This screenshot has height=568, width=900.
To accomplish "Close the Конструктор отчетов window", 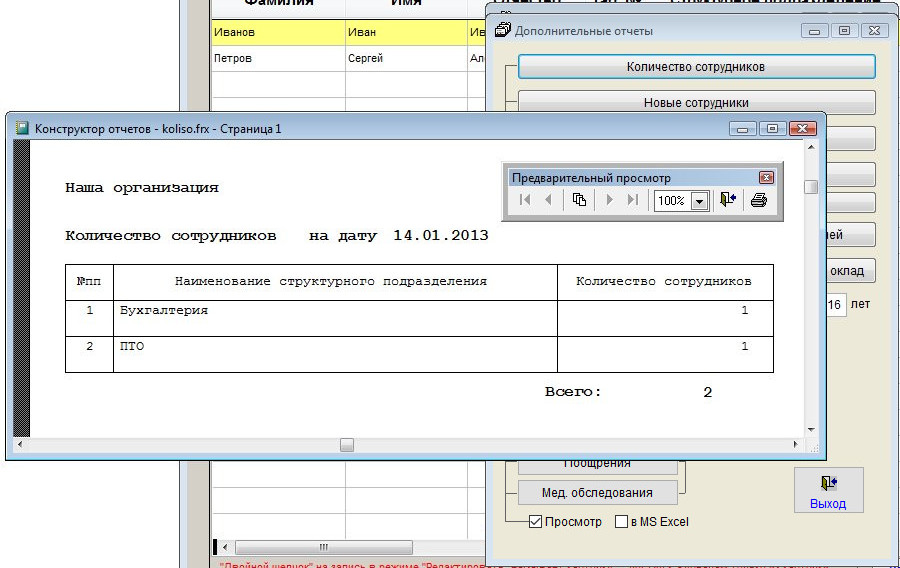I will click(x=803, y=129).
